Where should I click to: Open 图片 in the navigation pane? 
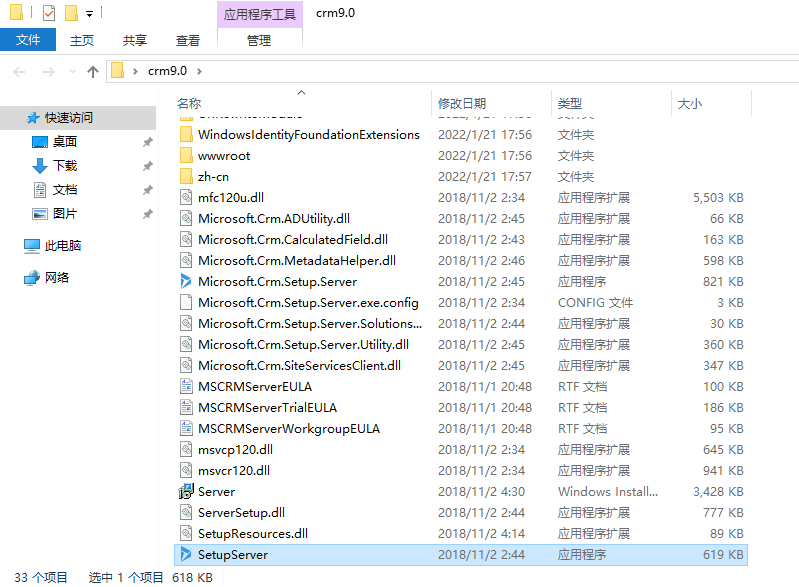pos(65,214)
